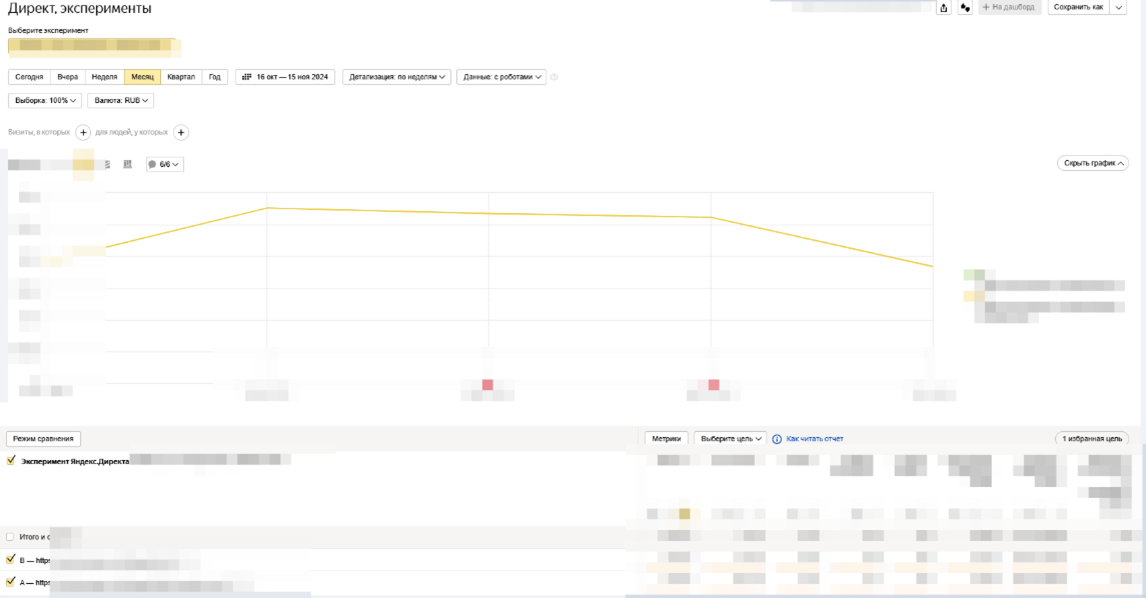This screenshot has height=598, width=1146.
Task: Switch period to 'Квартал'
Action: (181, 77)
